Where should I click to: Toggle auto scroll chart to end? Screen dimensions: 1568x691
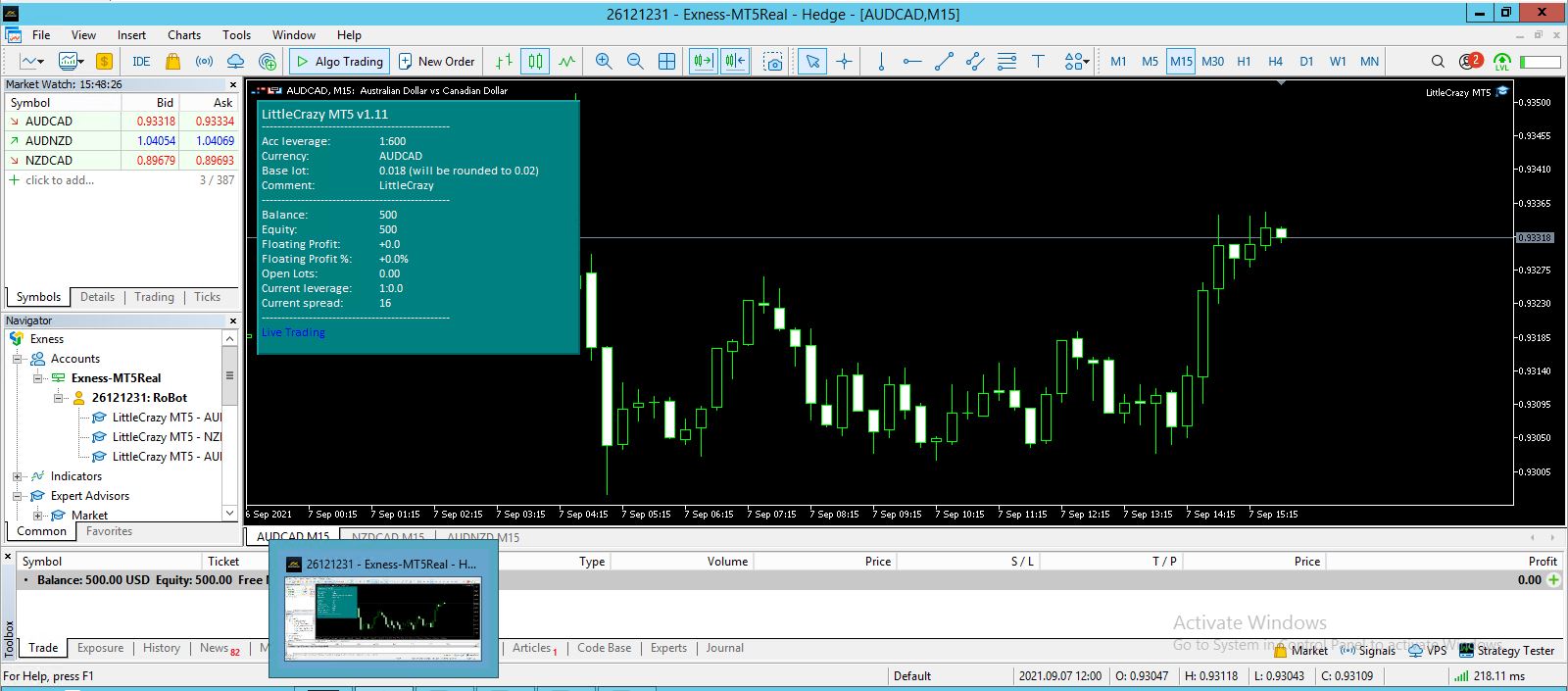pyautogui.click(x=704, y=61)
